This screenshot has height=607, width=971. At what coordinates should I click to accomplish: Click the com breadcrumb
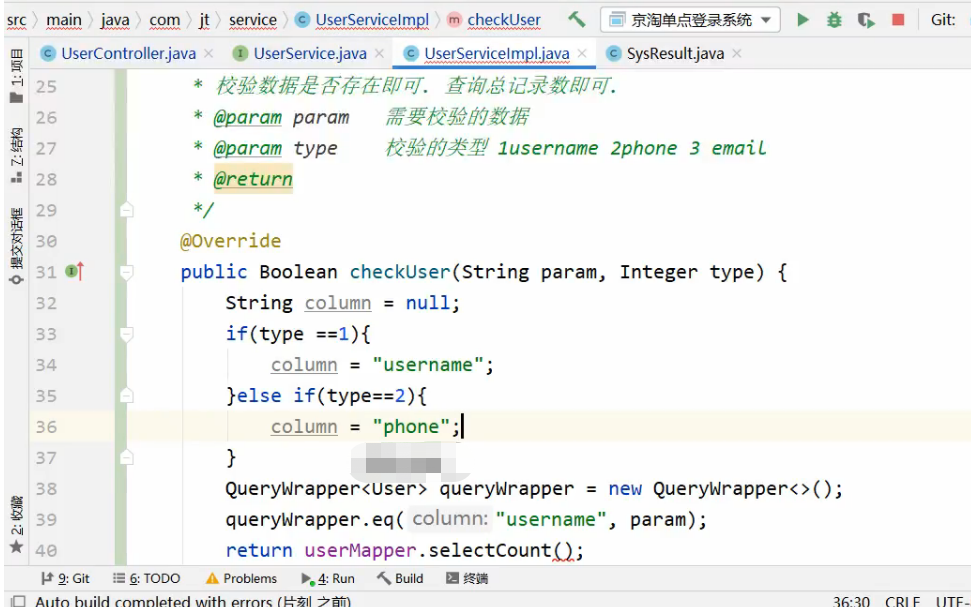point(164,20)
